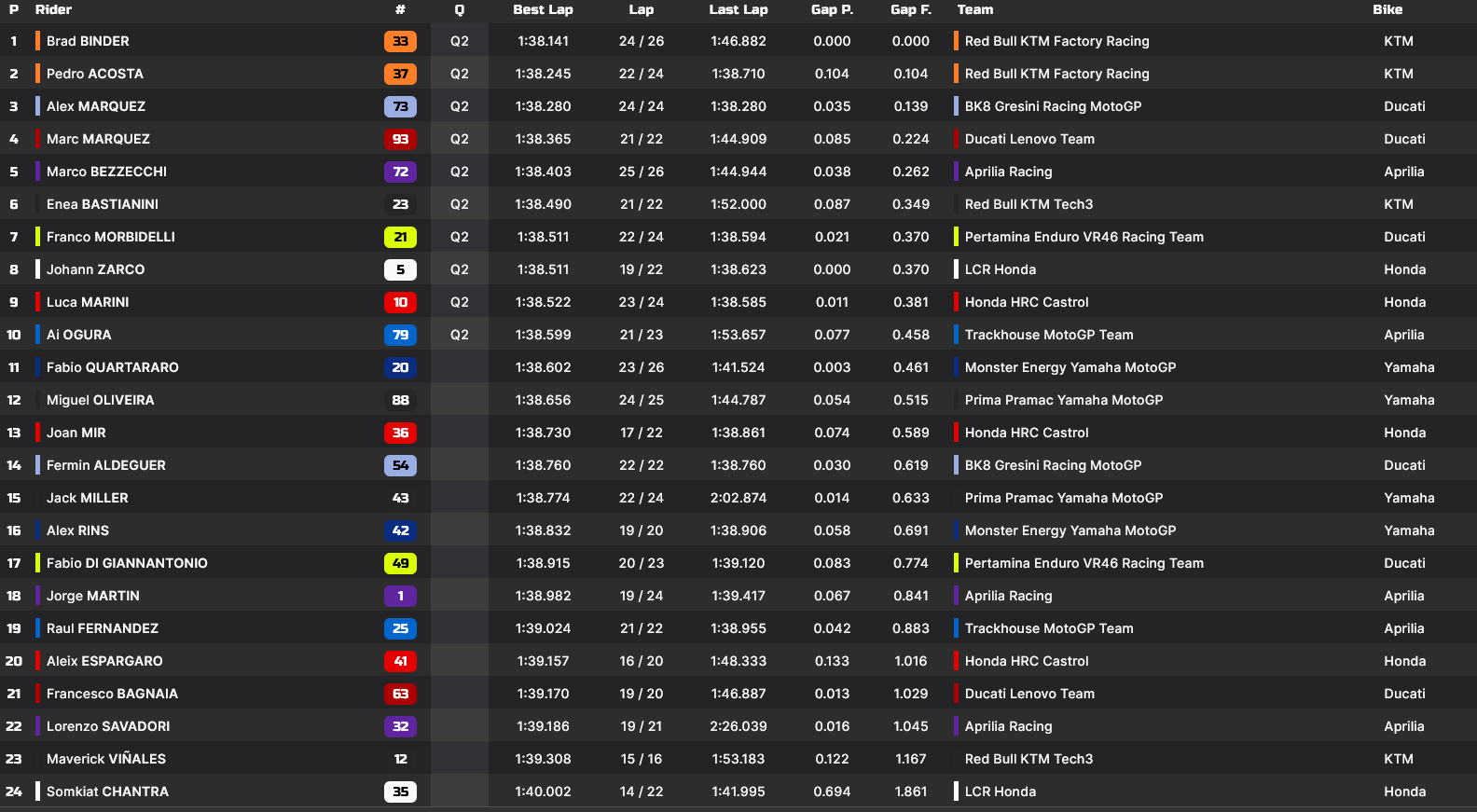This screenshot has width=1477, height=812.
Task: Click gap to previous 0.694
Action: coord(832,791)
